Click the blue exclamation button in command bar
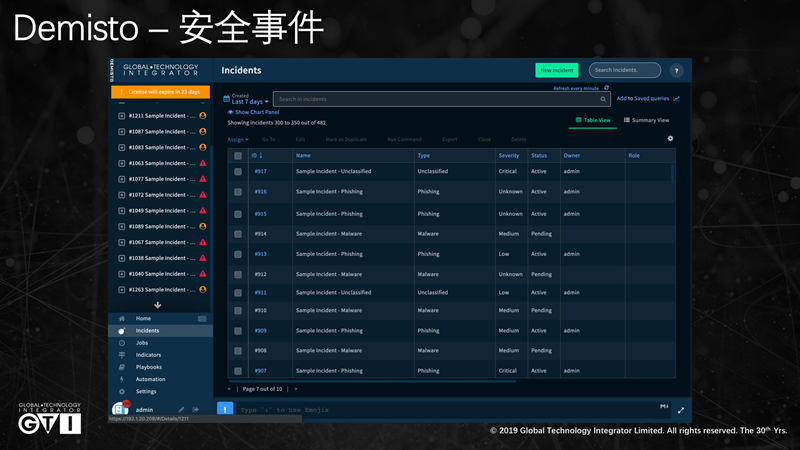Image resolution: width=800 pixels, height=450 pixels. coord(225,409)
